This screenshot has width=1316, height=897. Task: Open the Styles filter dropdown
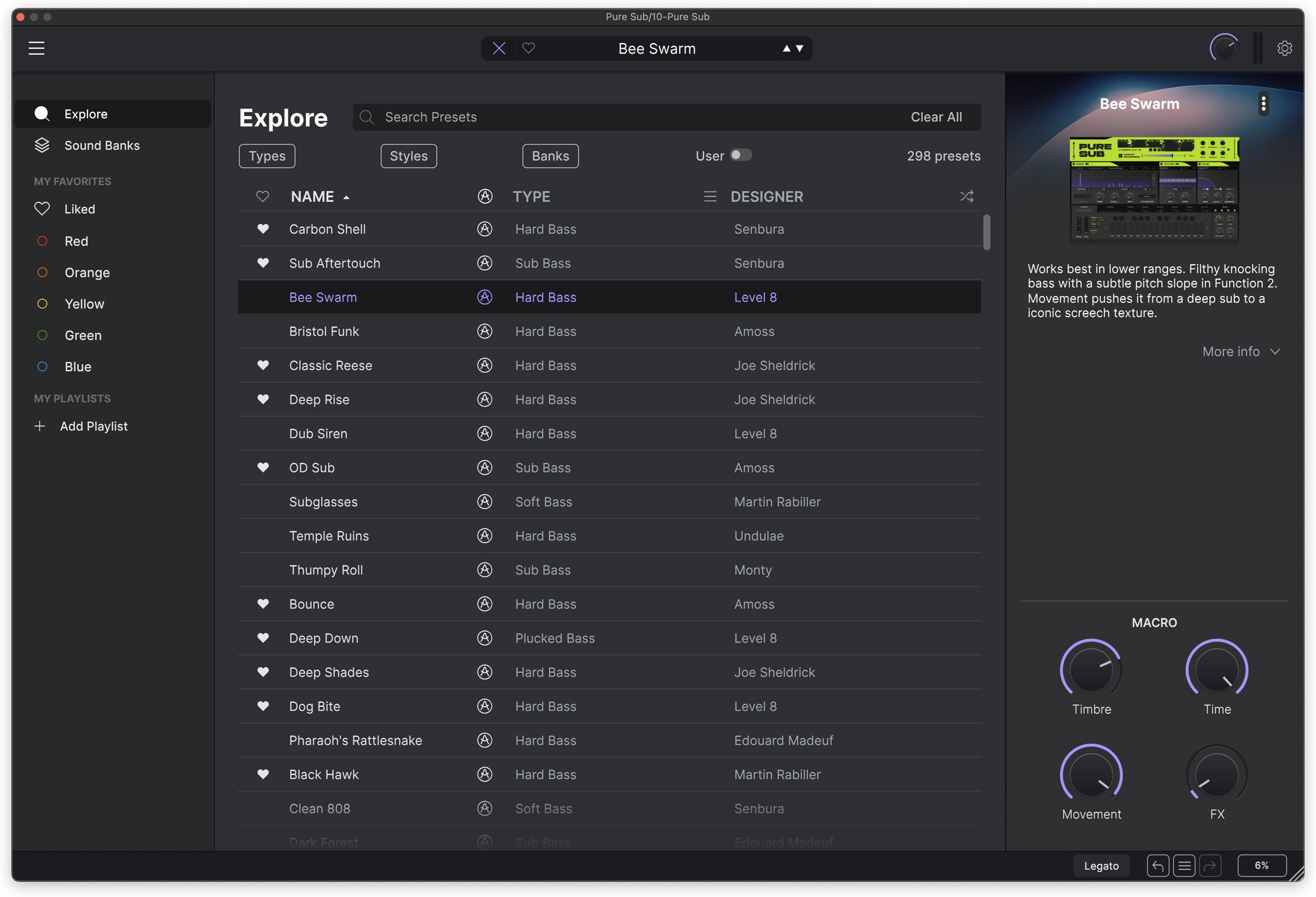408,156
